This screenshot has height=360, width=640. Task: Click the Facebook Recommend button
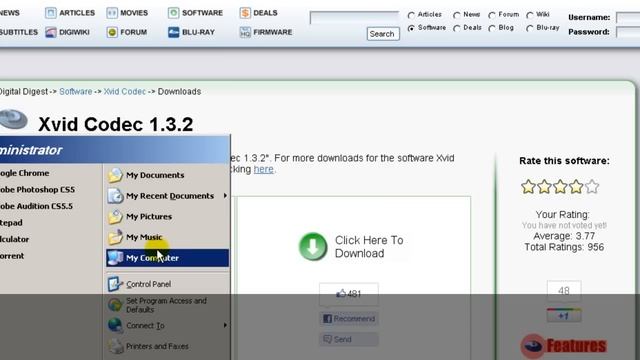[x=349, y=319]
